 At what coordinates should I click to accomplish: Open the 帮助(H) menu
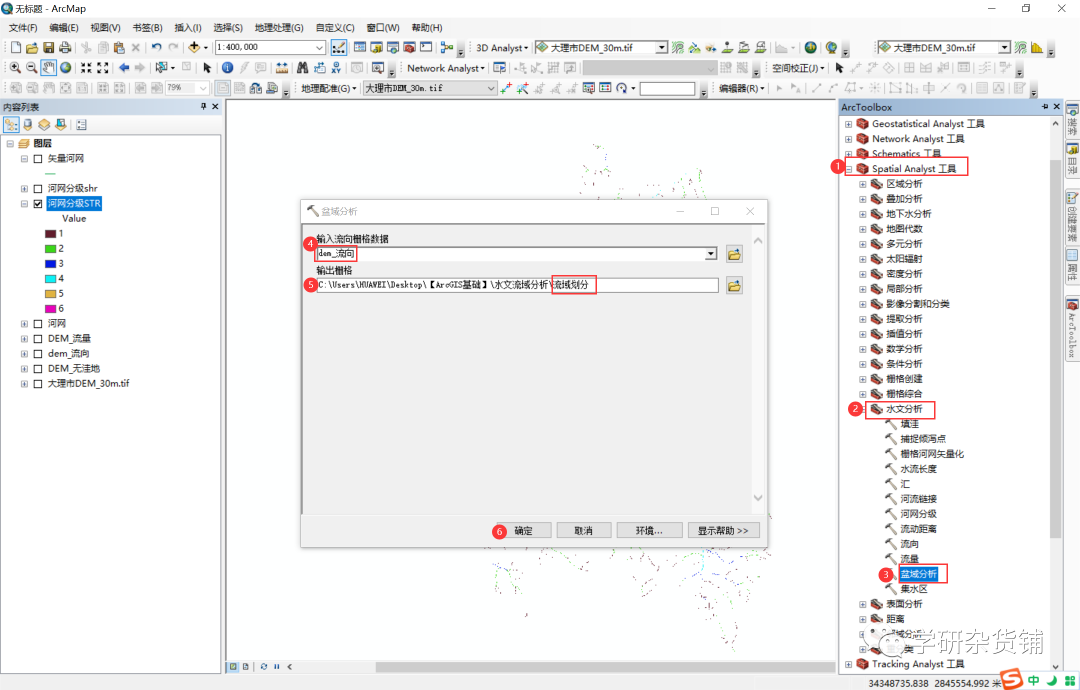427,28
